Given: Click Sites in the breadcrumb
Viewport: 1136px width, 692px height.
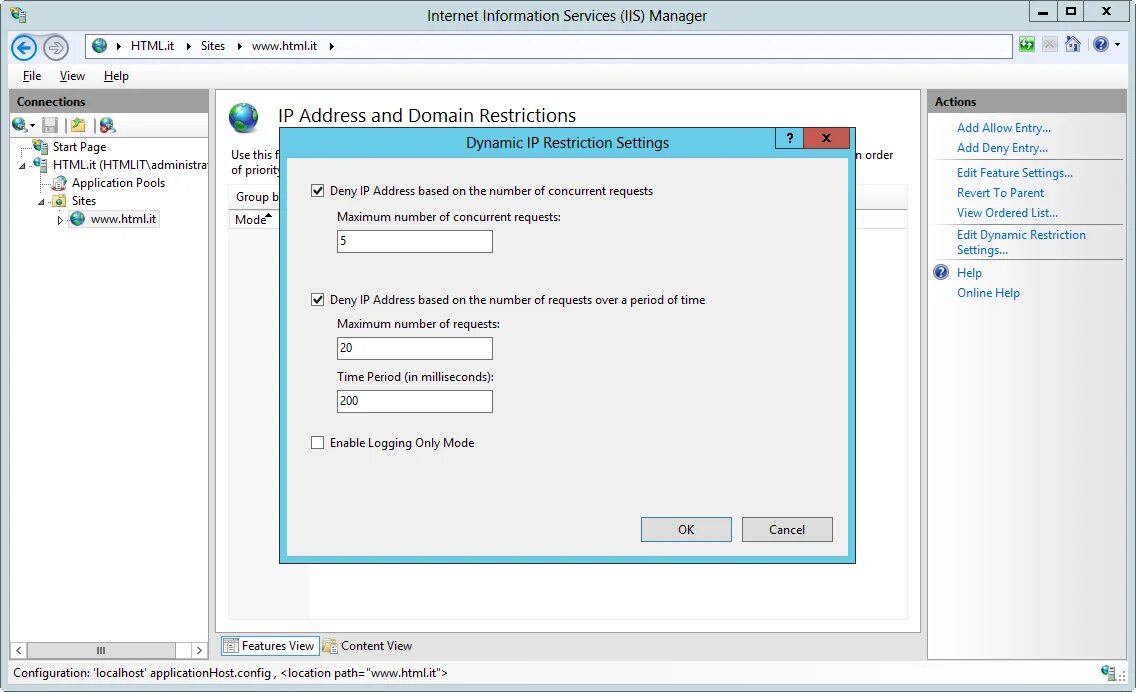Looking at the screenshot, I should 212,46.
